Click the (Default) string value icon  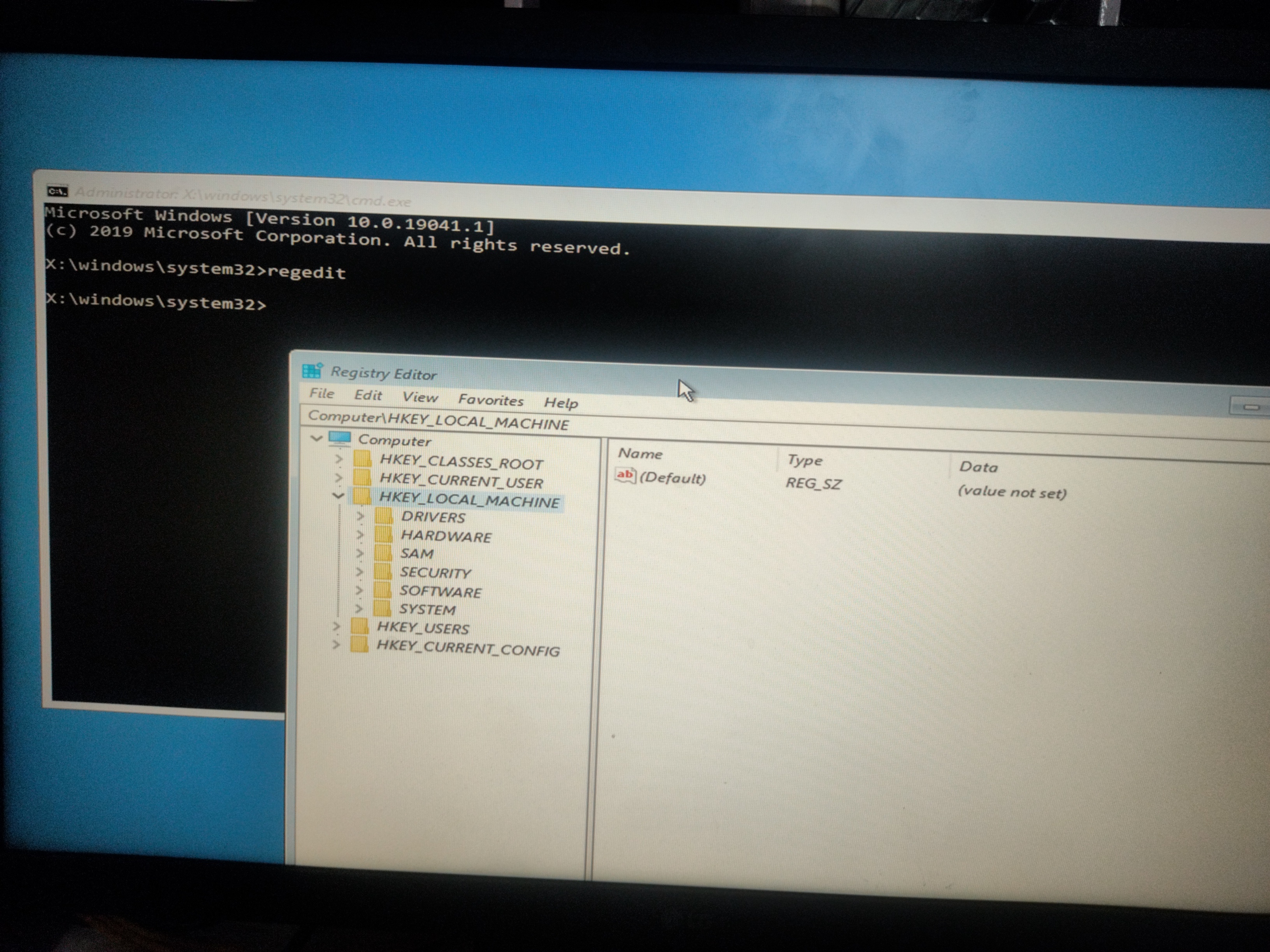pyautogui.click(x=624, y=475)
